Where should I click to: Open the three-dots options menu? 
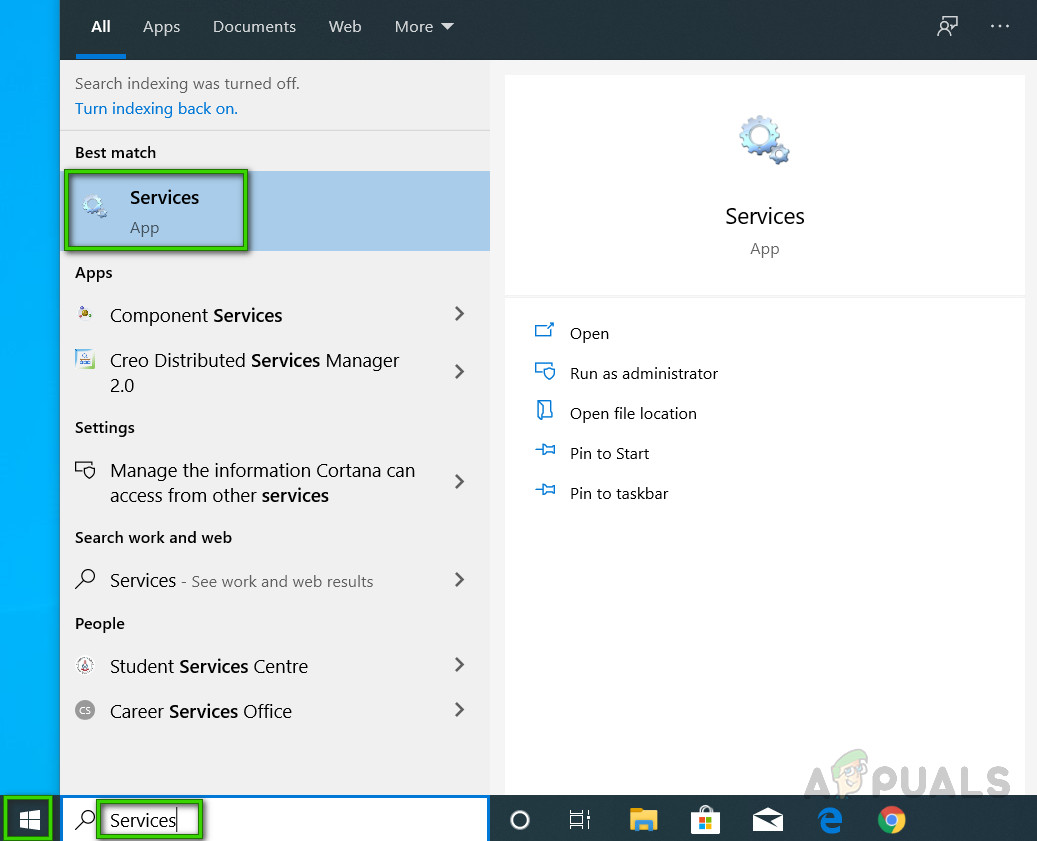[x=999, y=26]
